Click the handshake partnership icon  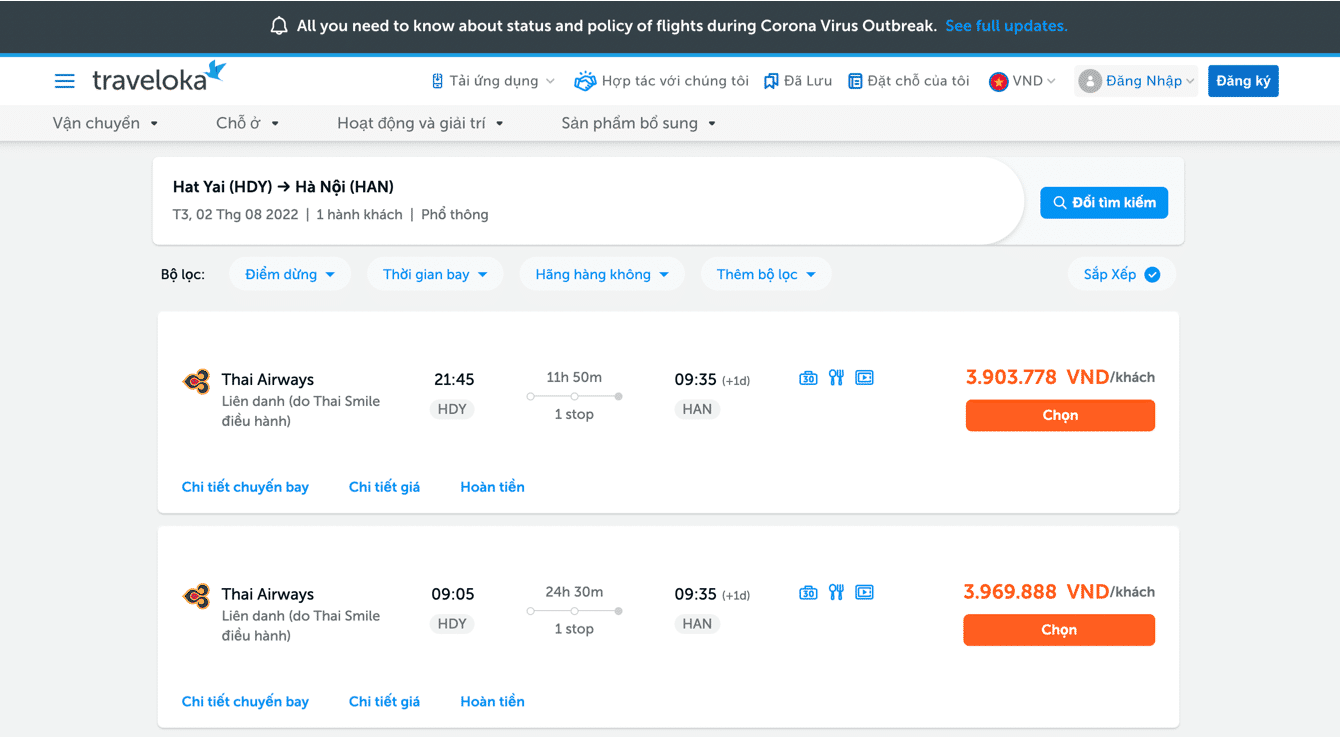585,81
